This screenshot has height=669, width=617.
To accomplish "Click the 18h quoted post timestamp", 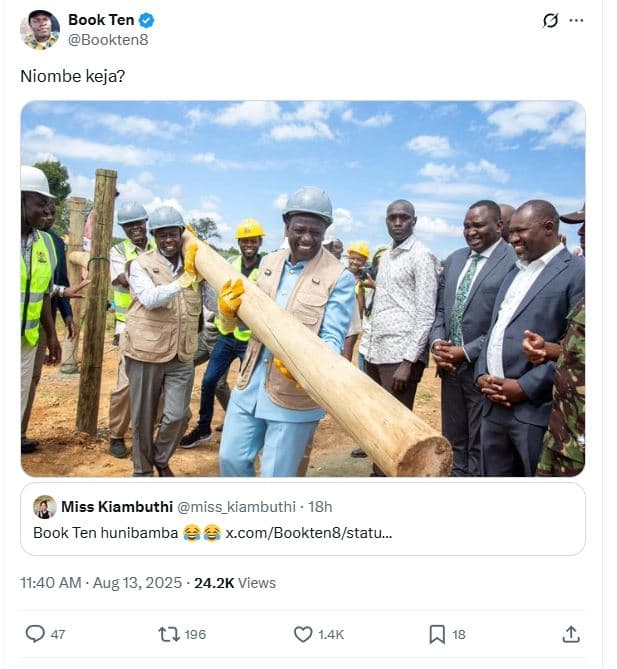I will (x=320, y=507).
